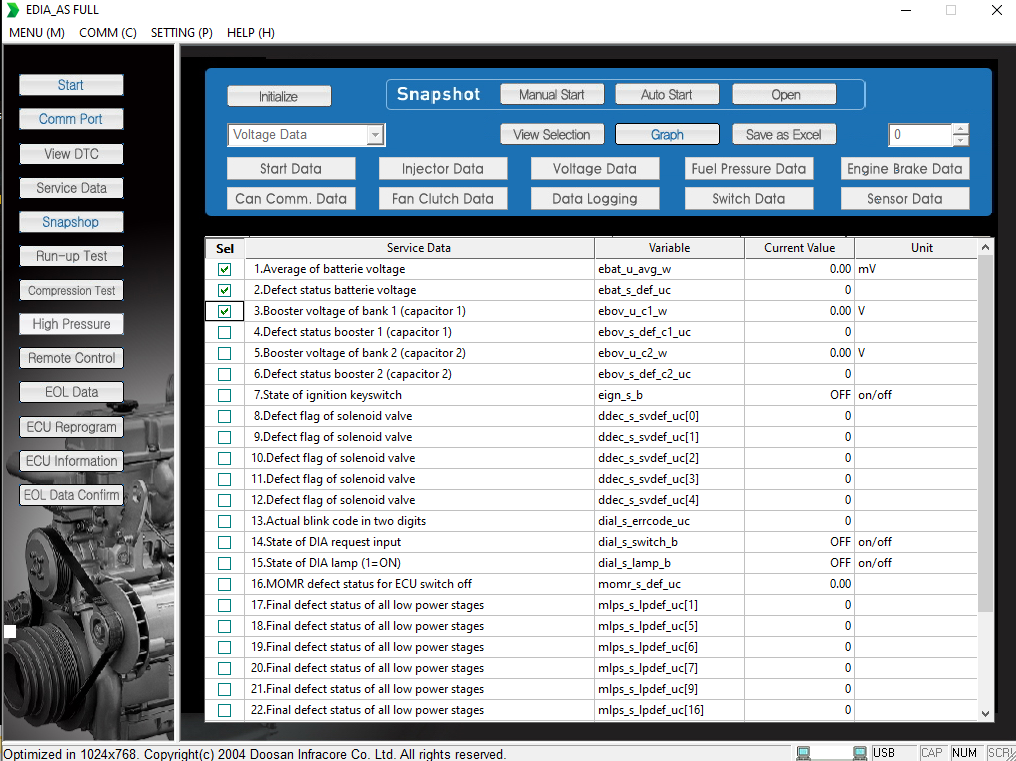Open the Comm Port settings
The width and height of the screenshot is (1016, 761).
71,119
